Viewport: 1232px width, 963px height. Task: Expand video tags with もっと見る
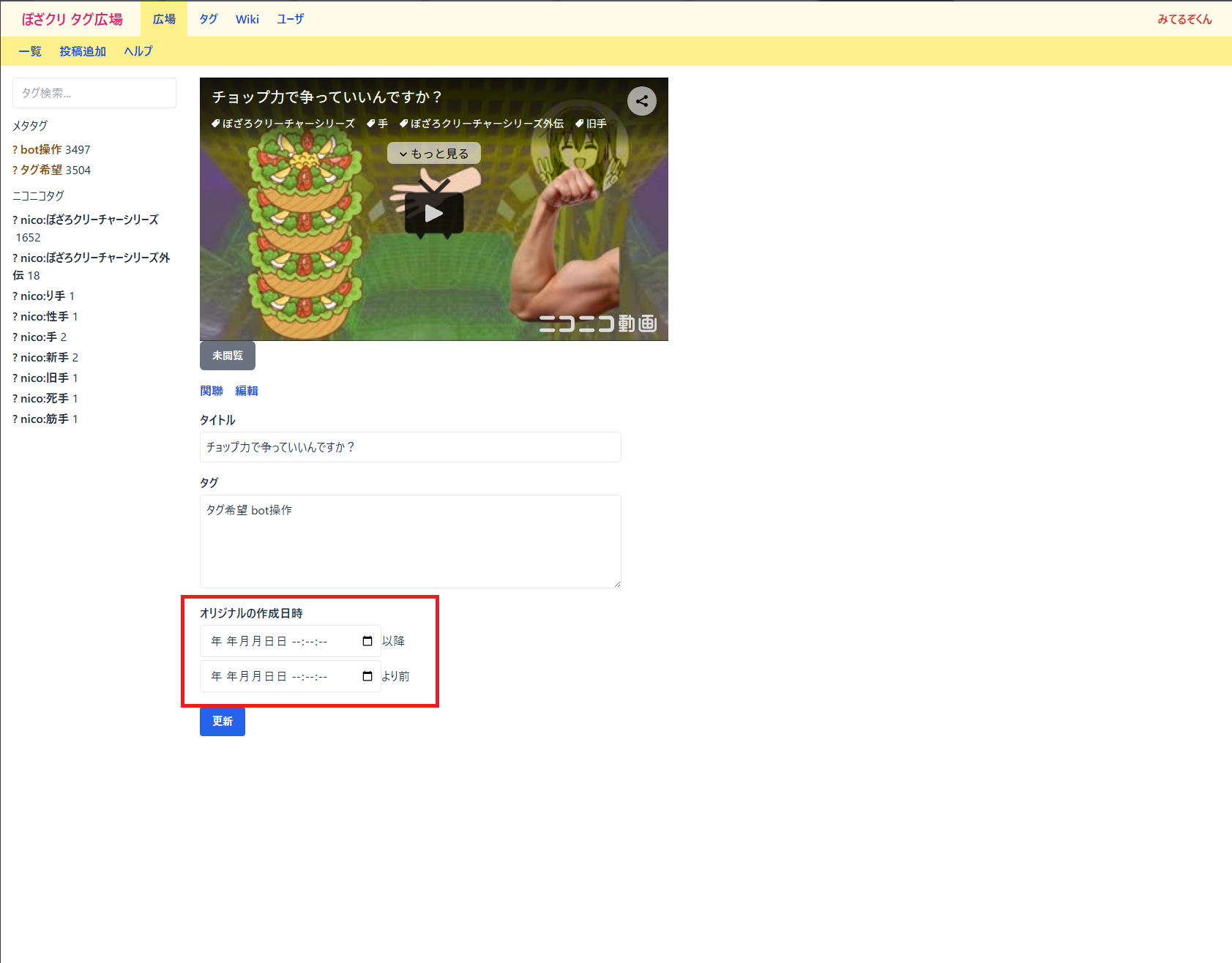pos(433,154)
